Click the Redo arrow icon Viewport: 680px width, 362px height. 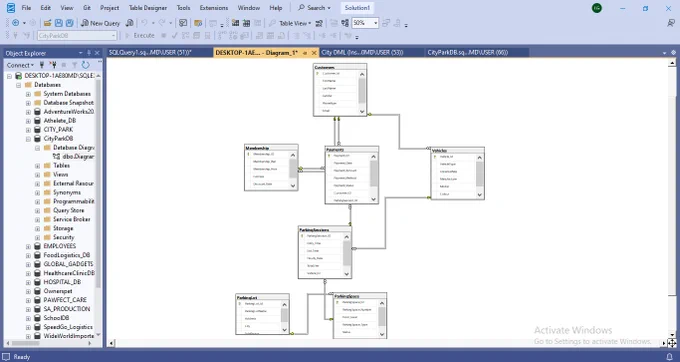click(x=162, y=23)
